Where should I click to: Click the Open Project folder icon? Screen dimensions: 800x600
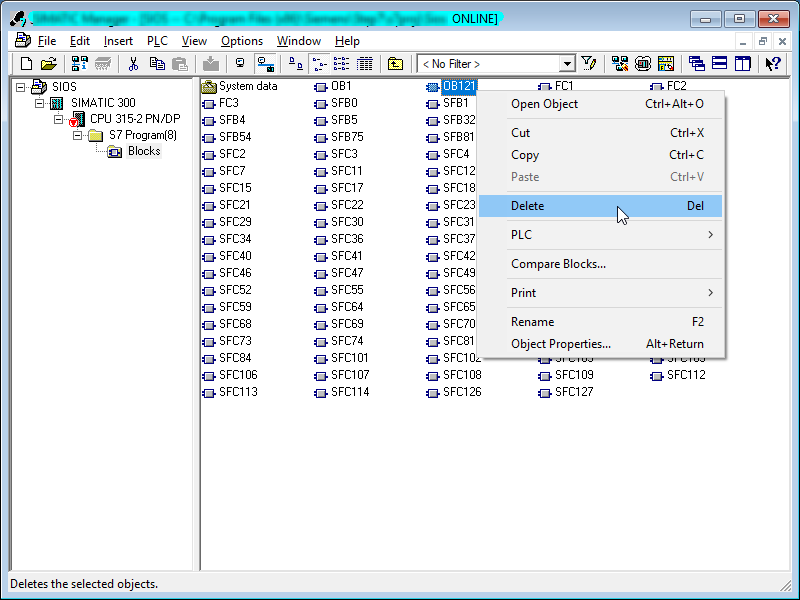coord(48,63)
